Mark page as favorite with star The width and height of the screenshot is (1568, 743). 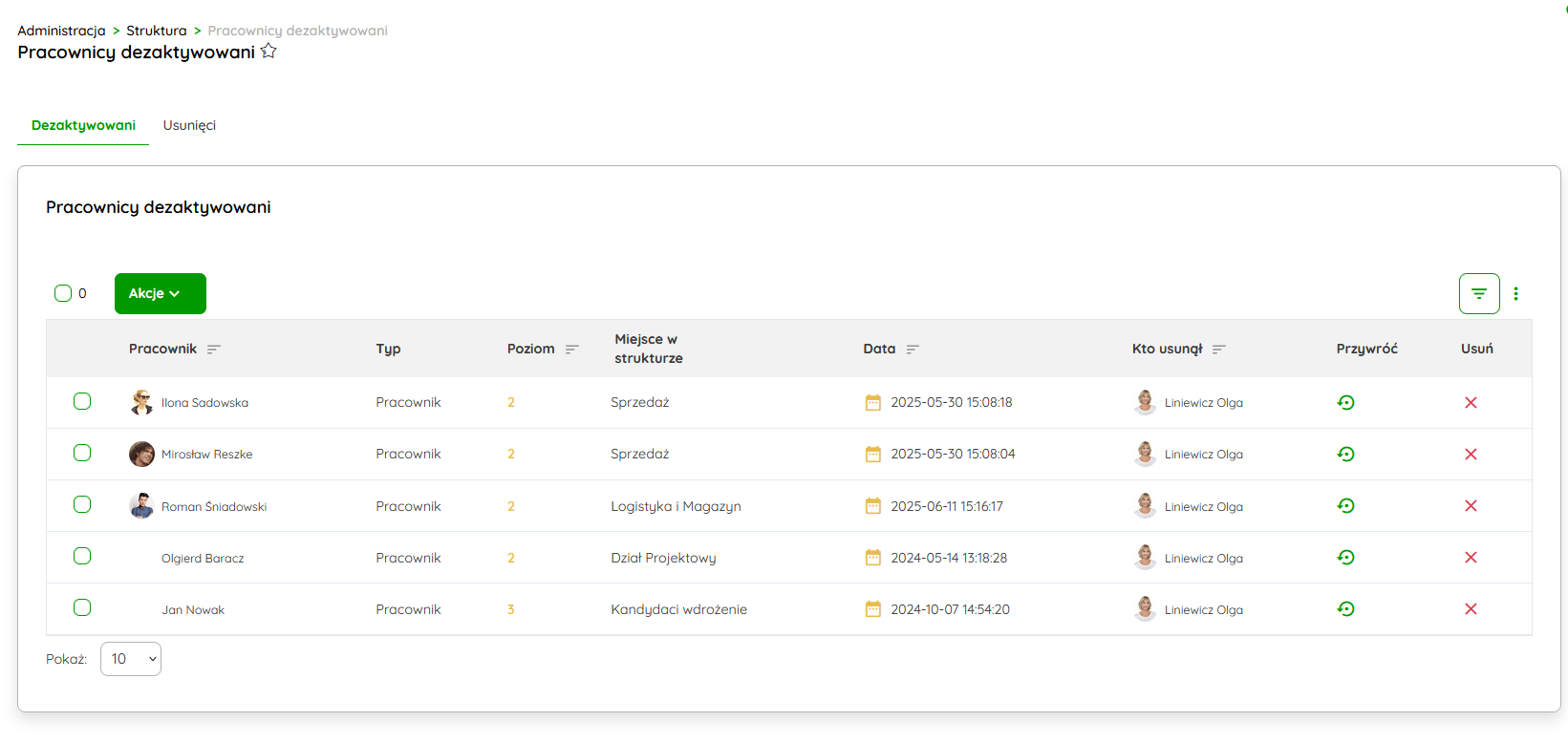pyautogui.click(x=268, y=52)
